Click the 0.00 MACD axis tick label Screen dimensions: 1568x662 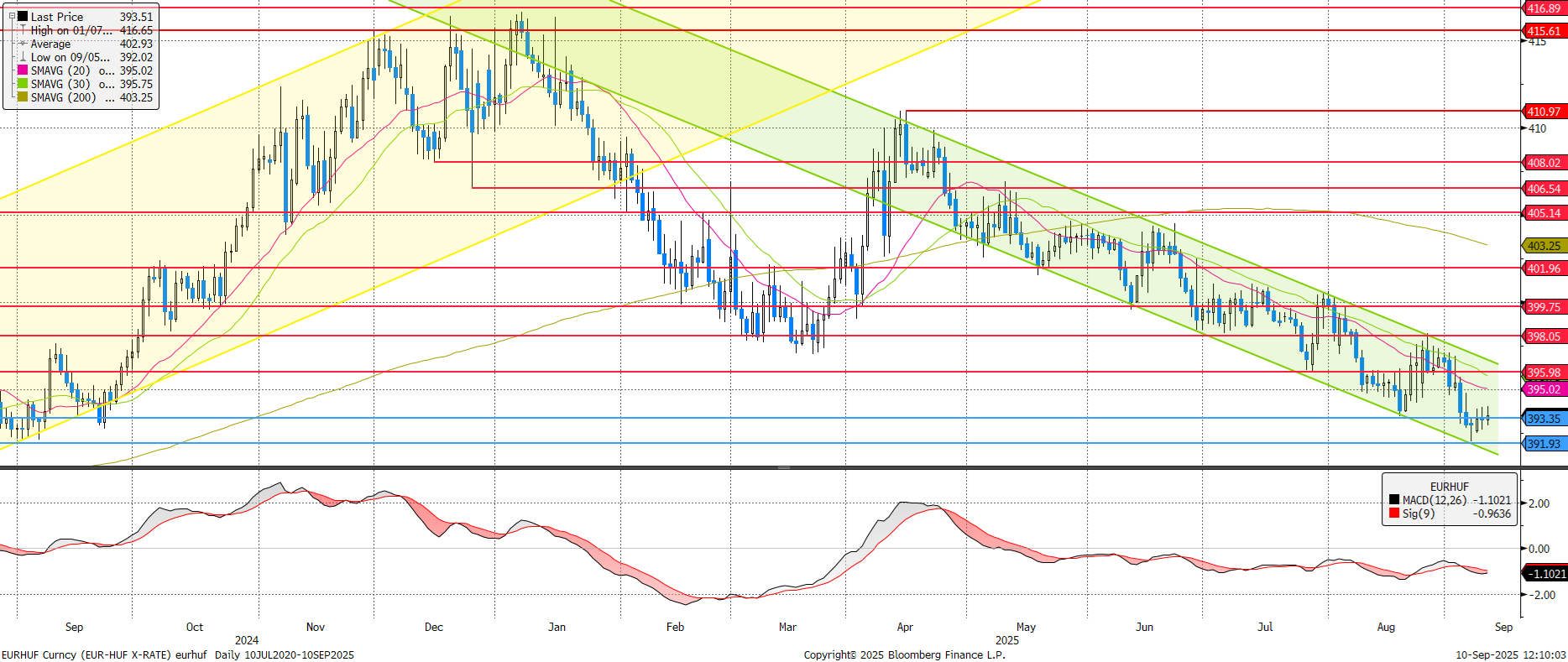(1539, 549)
